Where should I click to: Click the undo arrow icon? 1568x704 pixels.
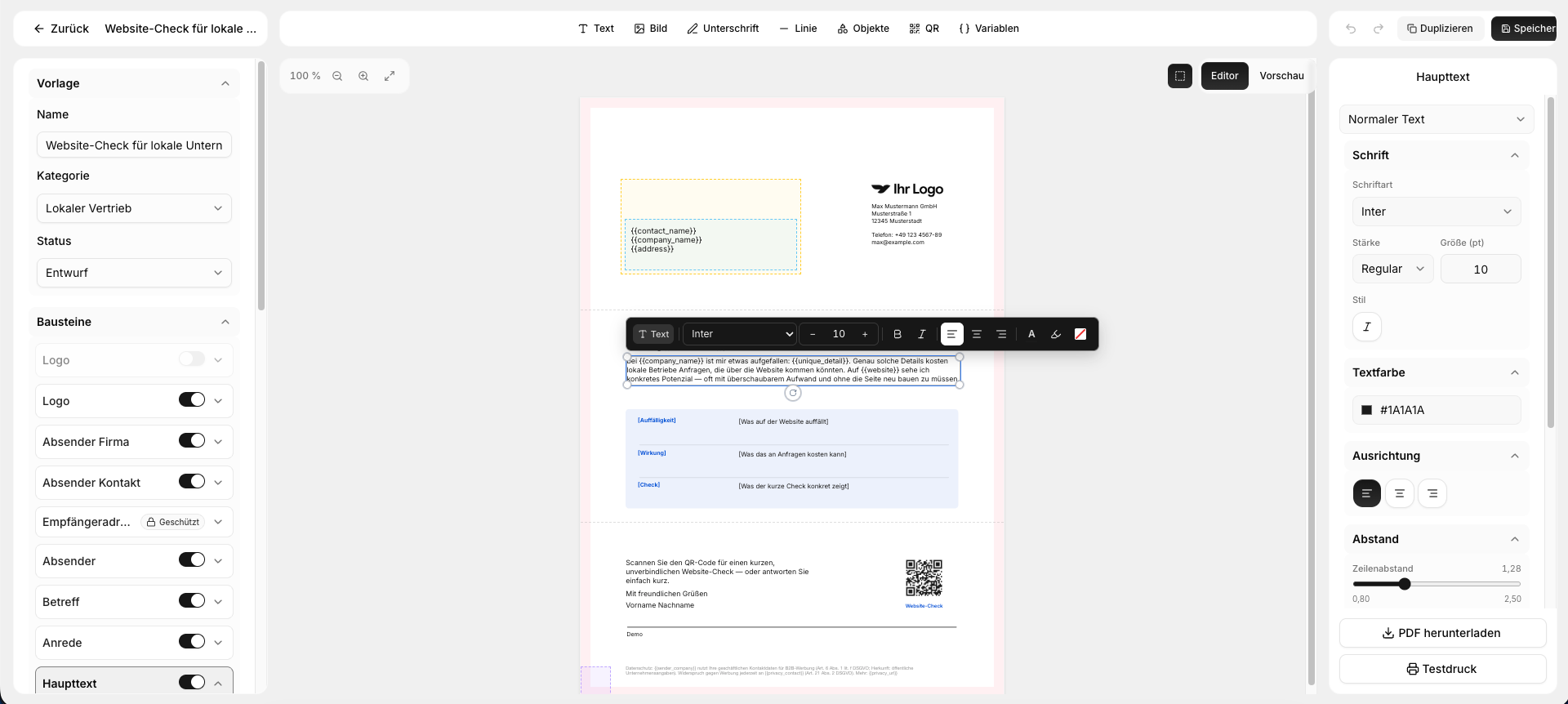1351,29
